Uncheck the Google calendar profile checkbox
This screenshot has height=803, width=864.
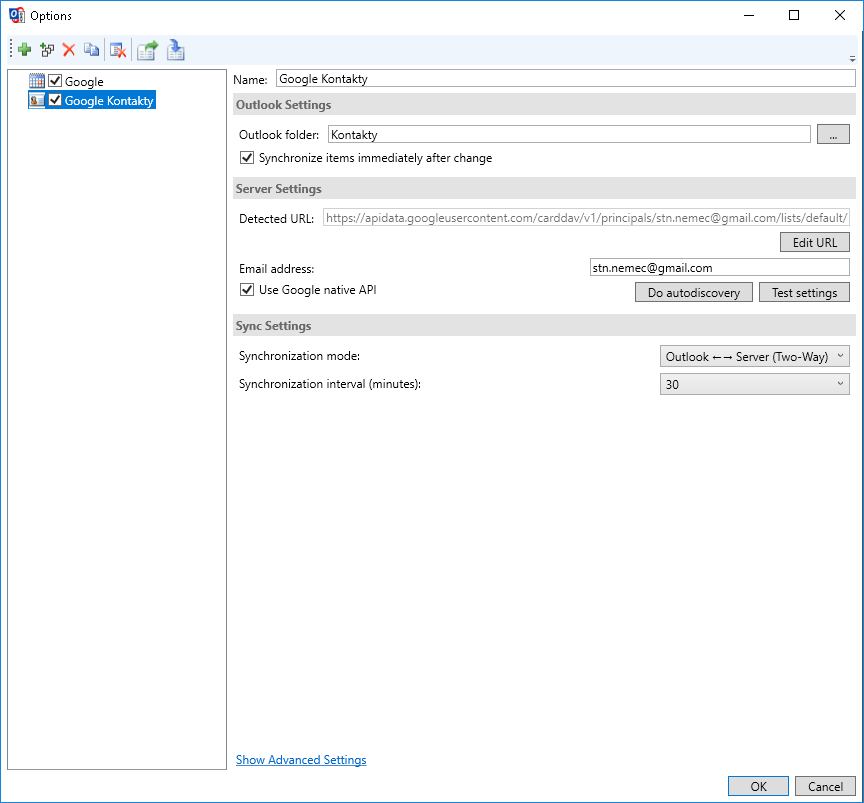point(55,81)
